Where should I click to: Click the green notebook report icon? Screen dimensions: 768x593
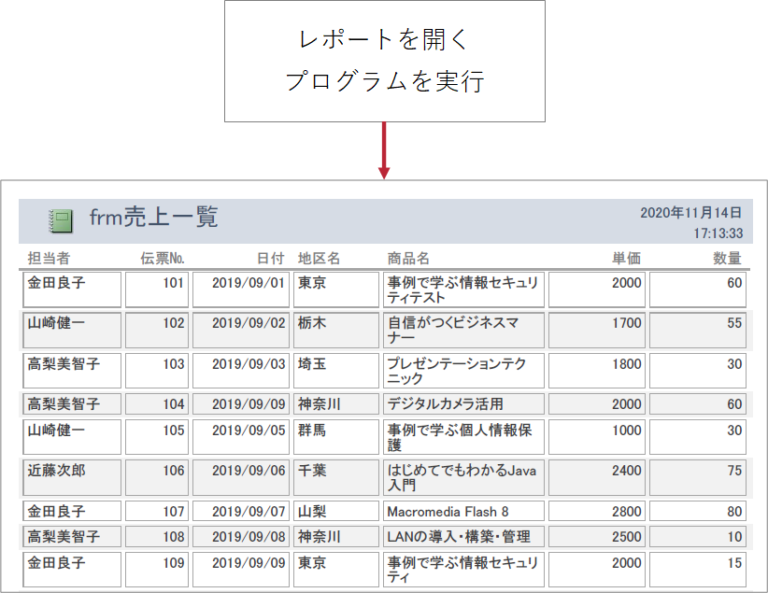(61, 221)
